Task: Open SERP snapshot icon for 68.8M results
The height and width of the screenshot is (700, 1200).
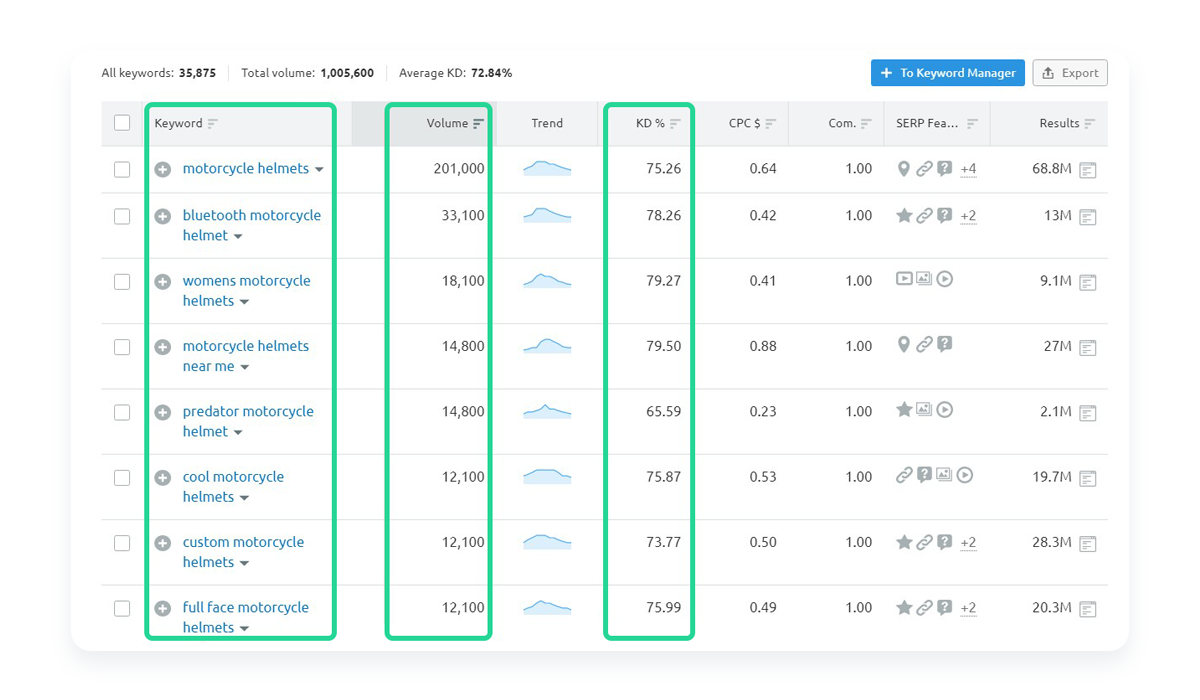Action: pyautogui.click(x=1088, y=170)
